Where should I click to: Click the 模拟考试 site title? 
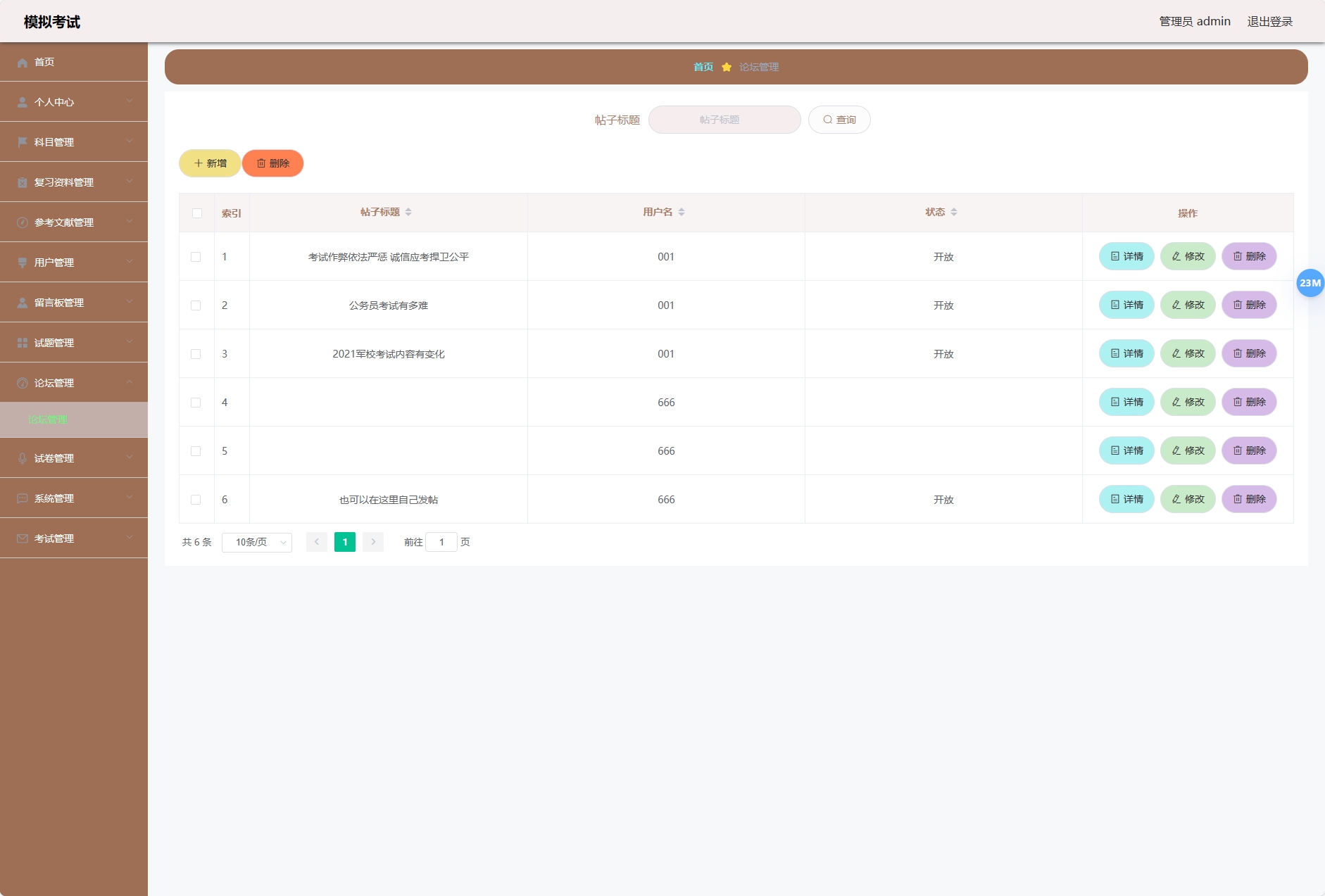(52, 22)
